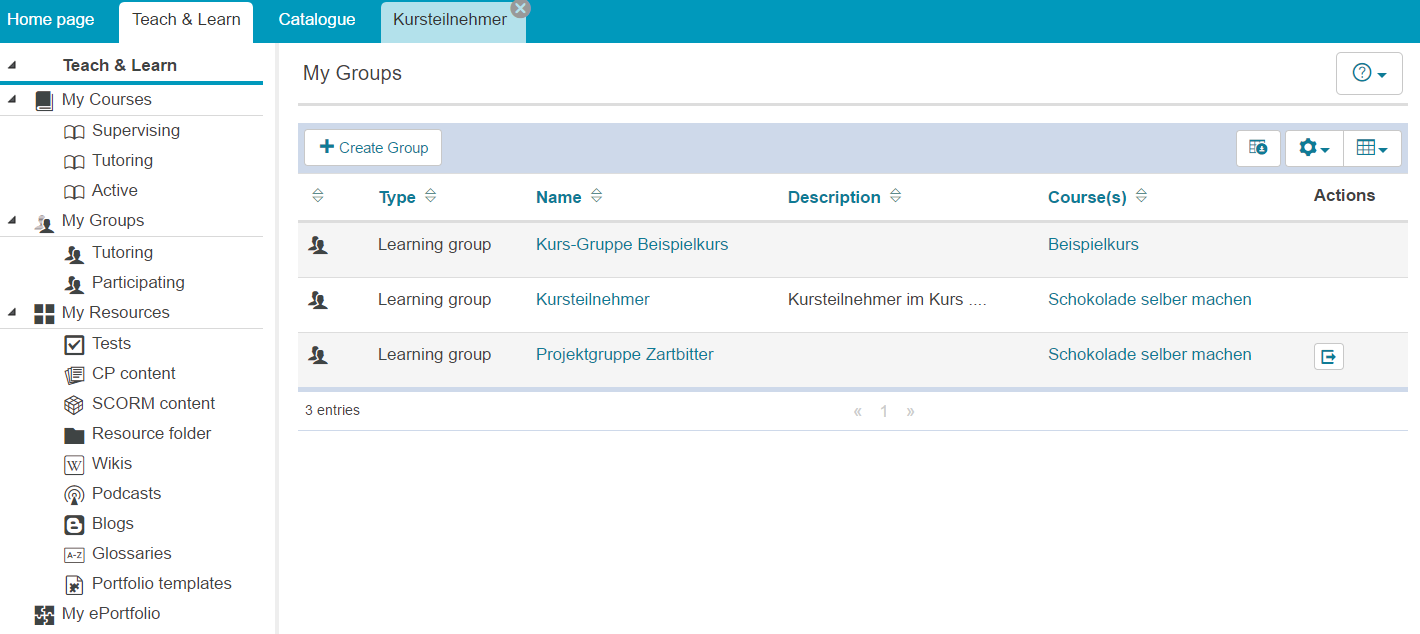Click the table export icon above the group list
This screenshot has width=1420, height=634.
pyautogui.click(x=1258, y=147)
